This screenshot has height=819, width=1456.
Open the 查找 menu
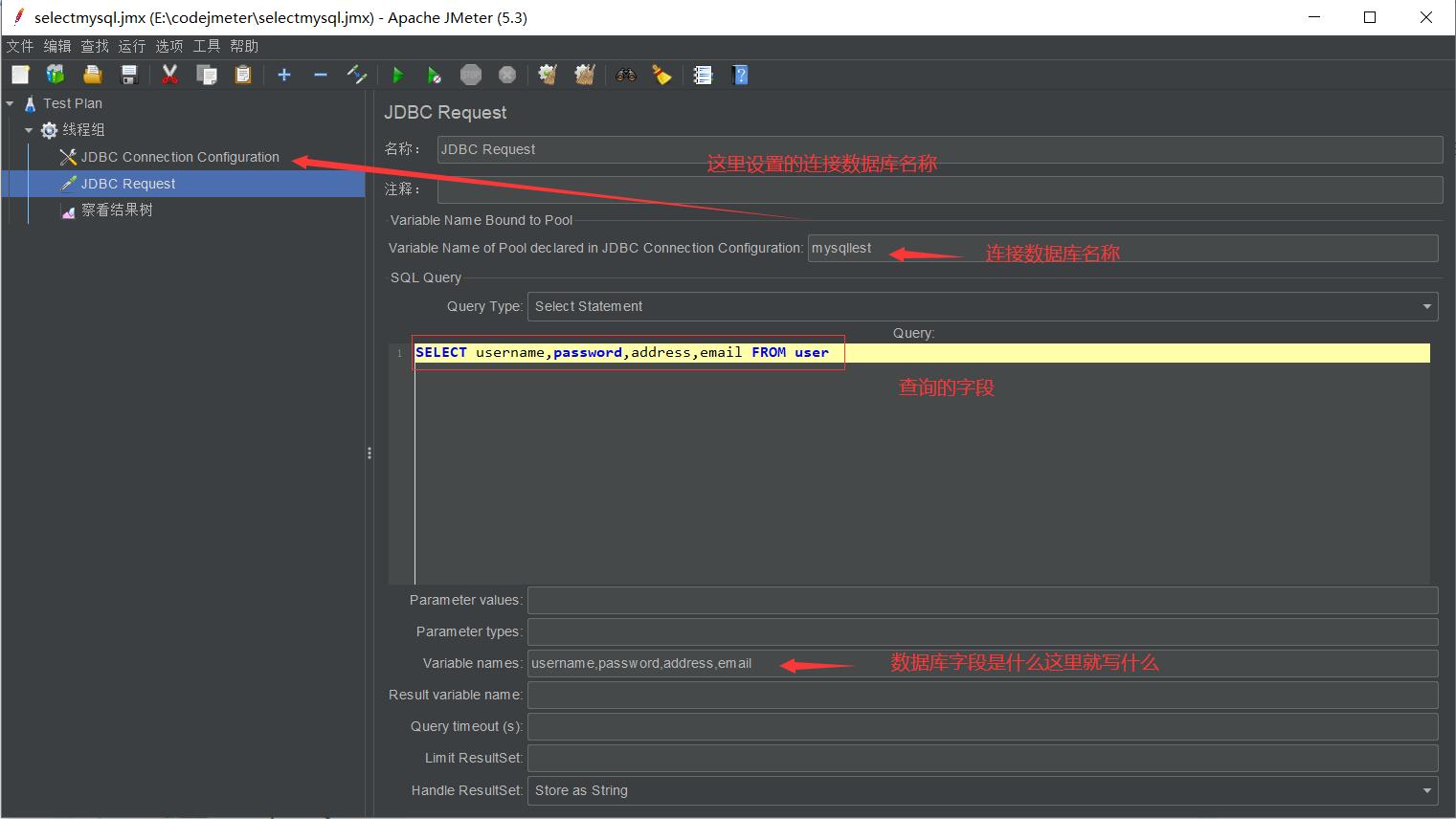[95, 46]
